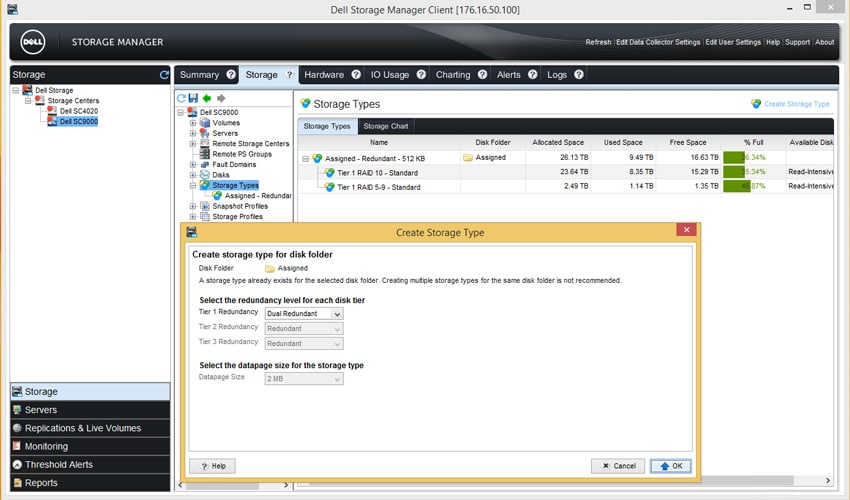The image size is (850, 500).
Task: Switch to the Logs tab
Action: [557, 75]
